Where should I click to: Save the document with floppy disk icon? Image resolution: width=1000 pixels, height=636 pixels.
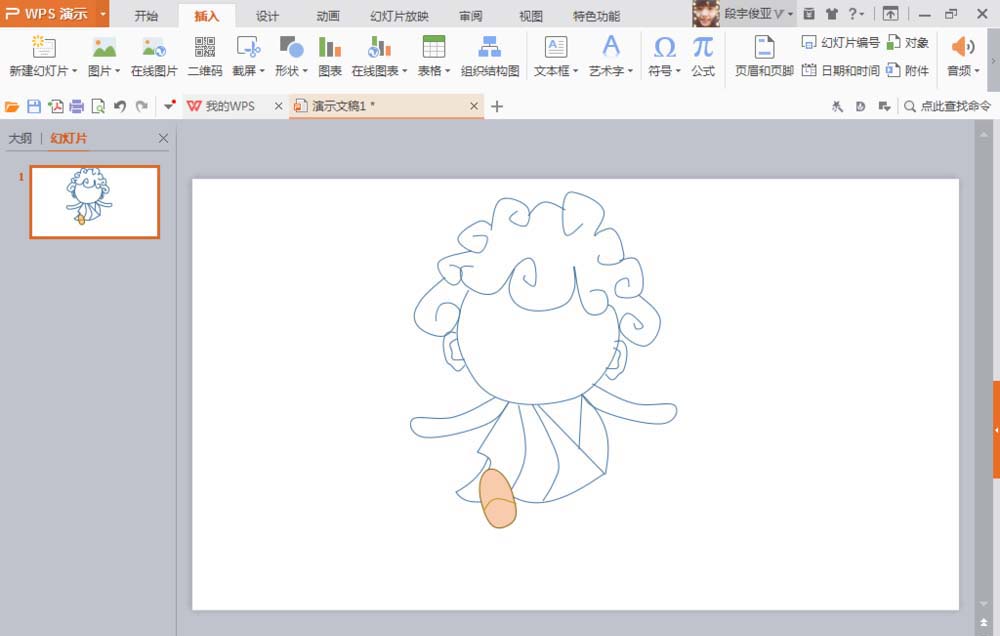point(34,107)
